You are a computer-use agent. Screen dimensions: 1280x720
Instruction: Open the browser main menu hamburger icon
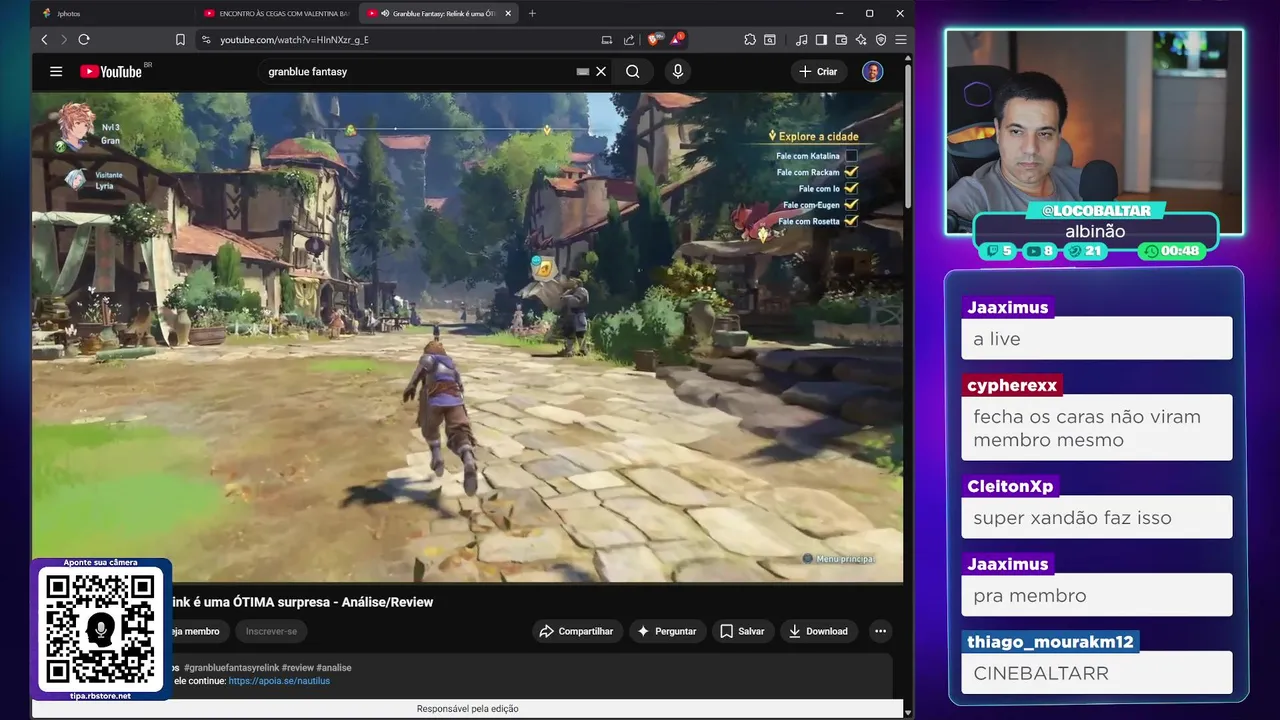coord(901,39)
